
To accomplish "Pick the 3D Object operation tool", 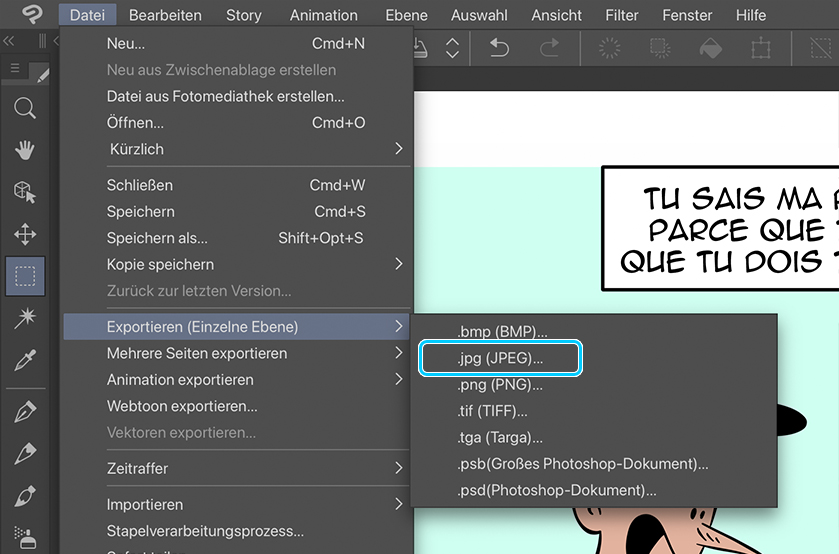I will coord(25,192).
